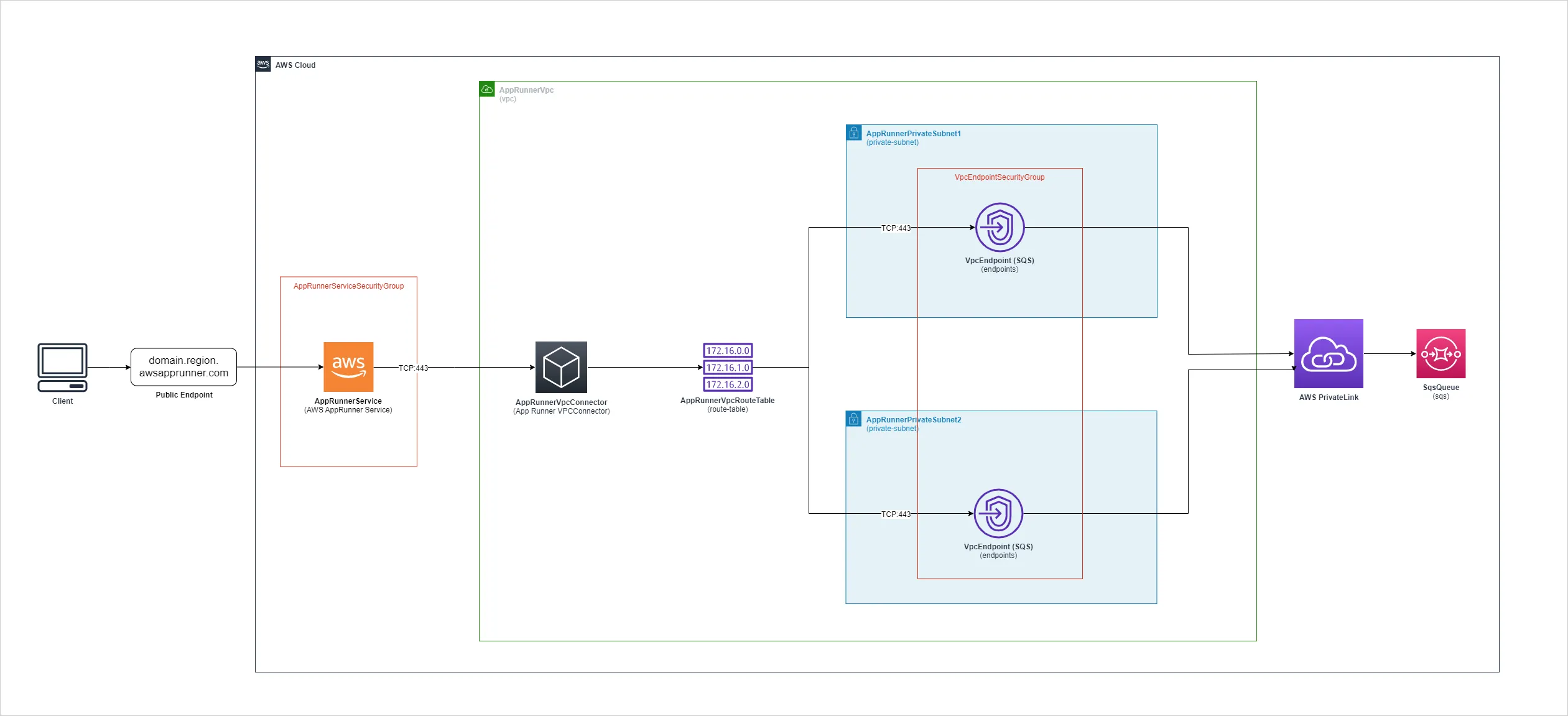Click the 'Public Endpoint' label
Image resolution: width=1568 pixels, height=716 pixels.
click(x=184, y=395)
